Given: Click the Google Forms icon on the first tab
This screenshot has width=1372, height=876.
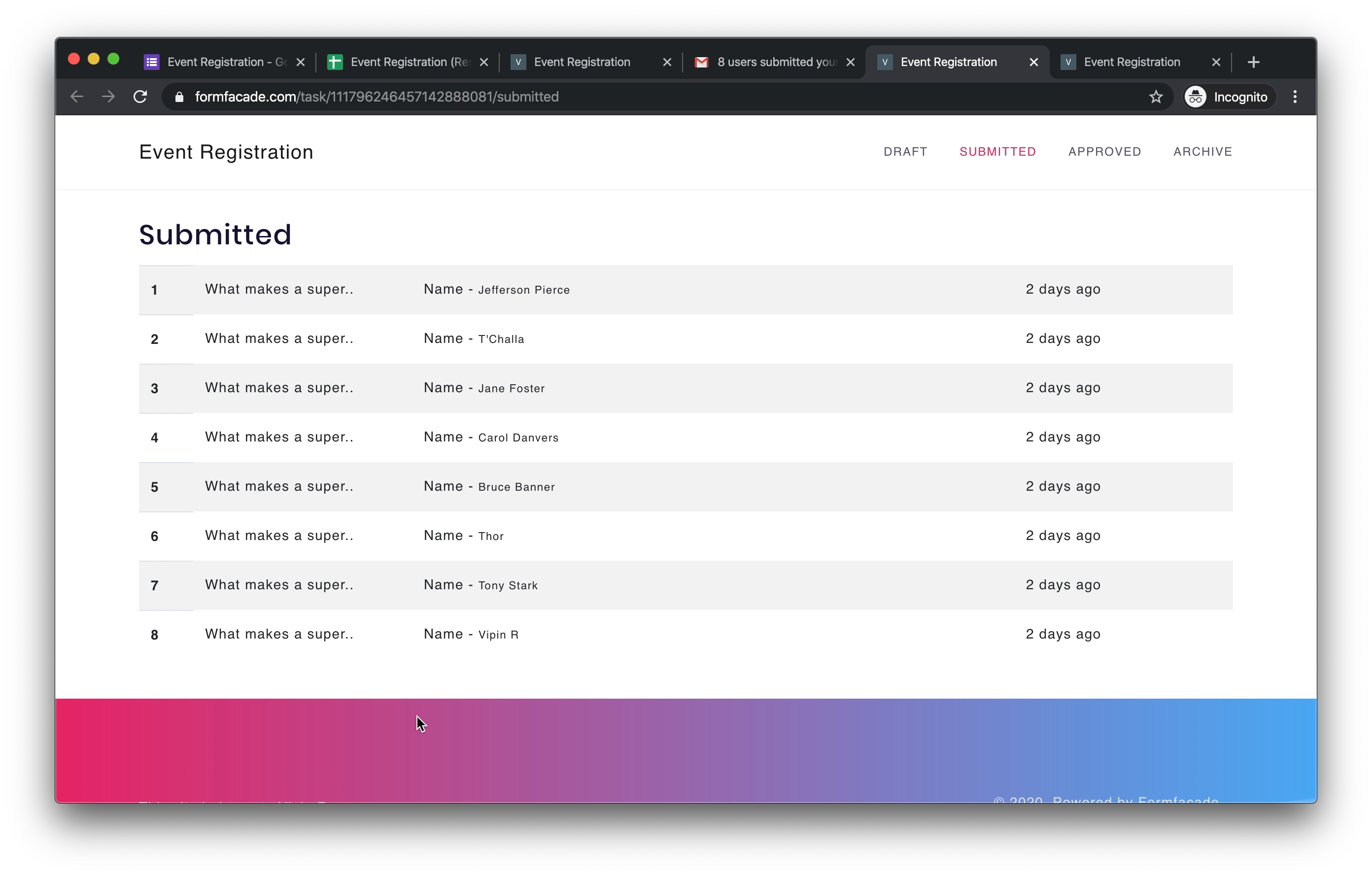Looking at the screenshot, I should (x=151, y=62).
